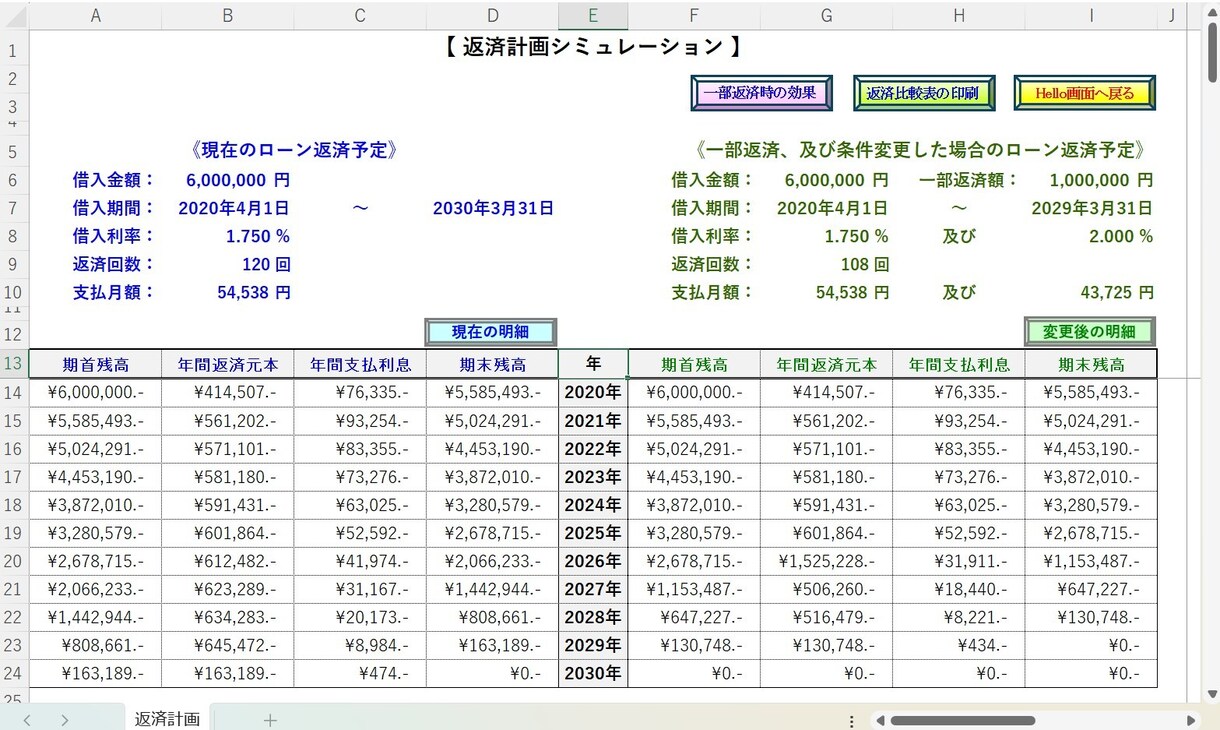Click the 2026年 year cell
The image size is (1220, 730).
click(x=593, y=561)
